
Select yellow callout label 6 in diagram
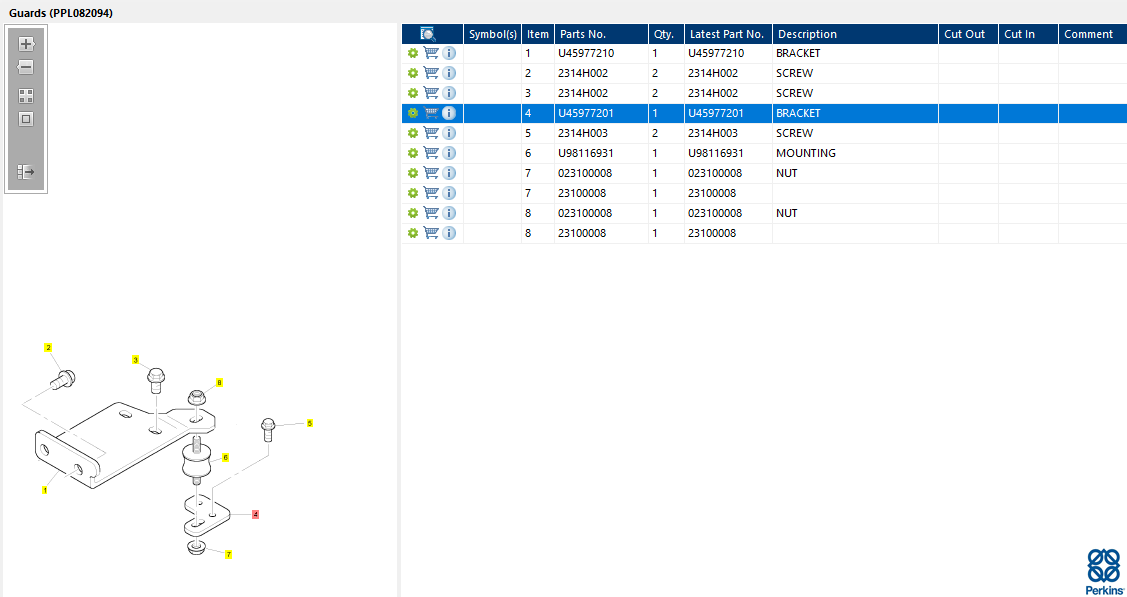[225, 457]
